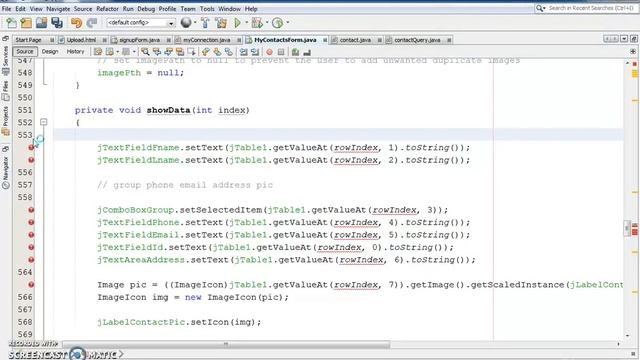The width and height of the screenshot is (640, 360).
Task: Click the horizontal scrollbar thumb of the editor
Action: pyautogui.click(x=226, y=344)
